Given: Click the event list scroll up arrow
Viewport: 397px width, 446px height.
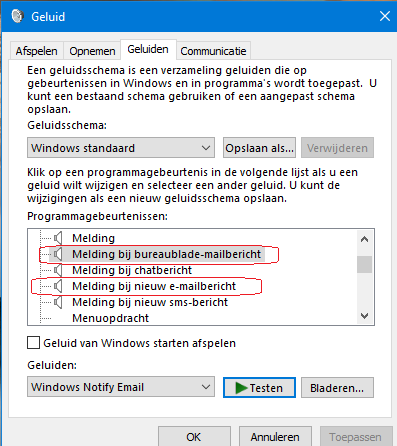Looking at the screenshot, I should [365, 239].
